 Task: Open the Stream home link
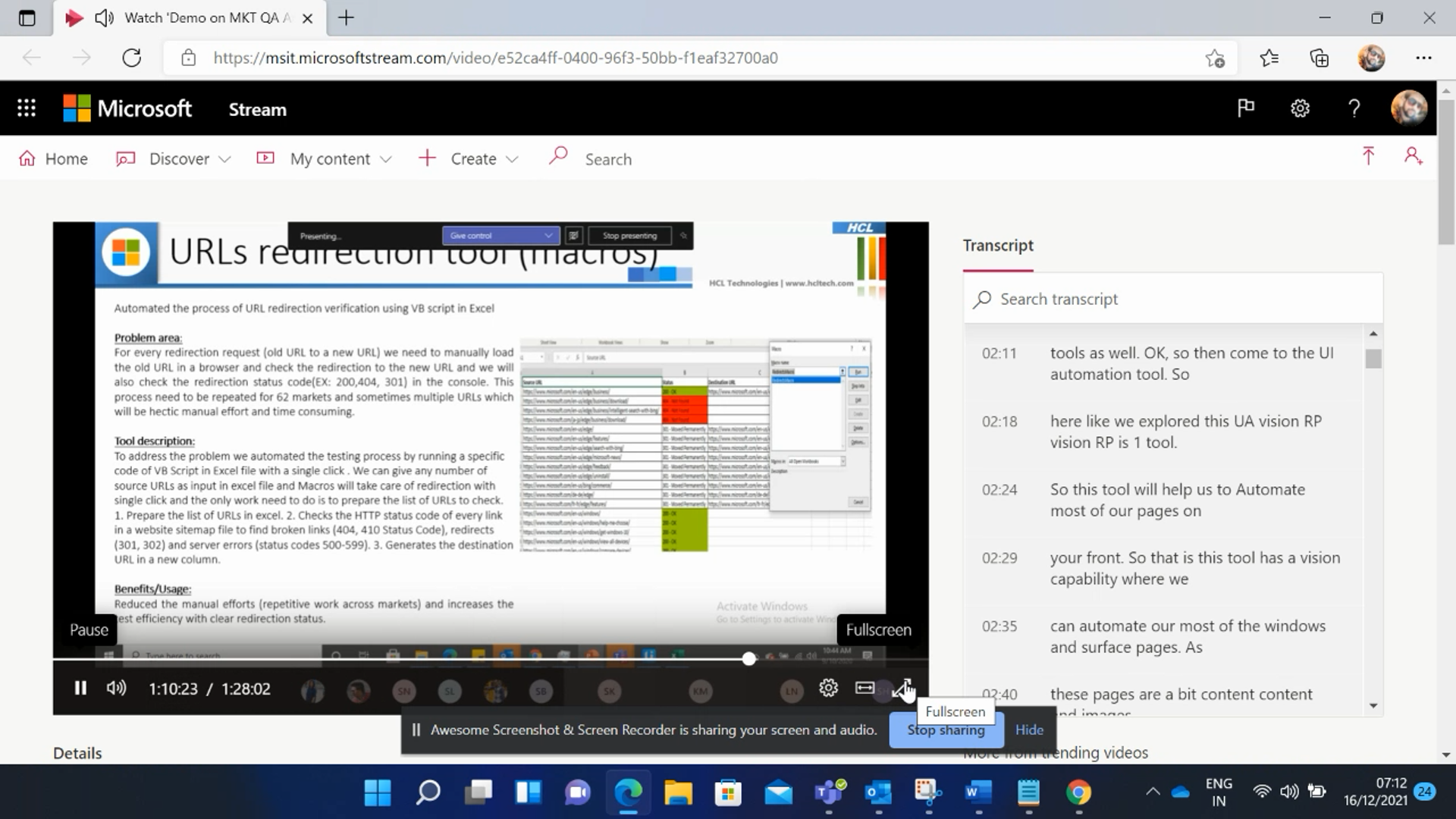(258, 109)
